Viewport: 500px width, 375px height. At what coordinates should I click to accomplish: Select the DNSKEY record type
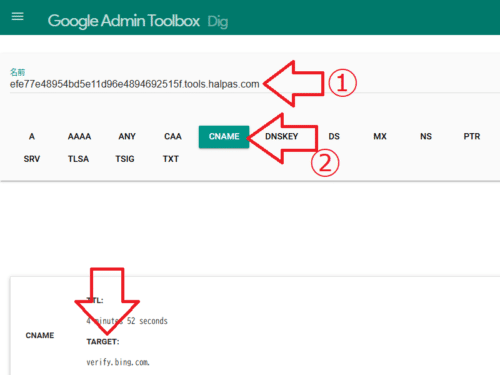click(x=282, y=136)
